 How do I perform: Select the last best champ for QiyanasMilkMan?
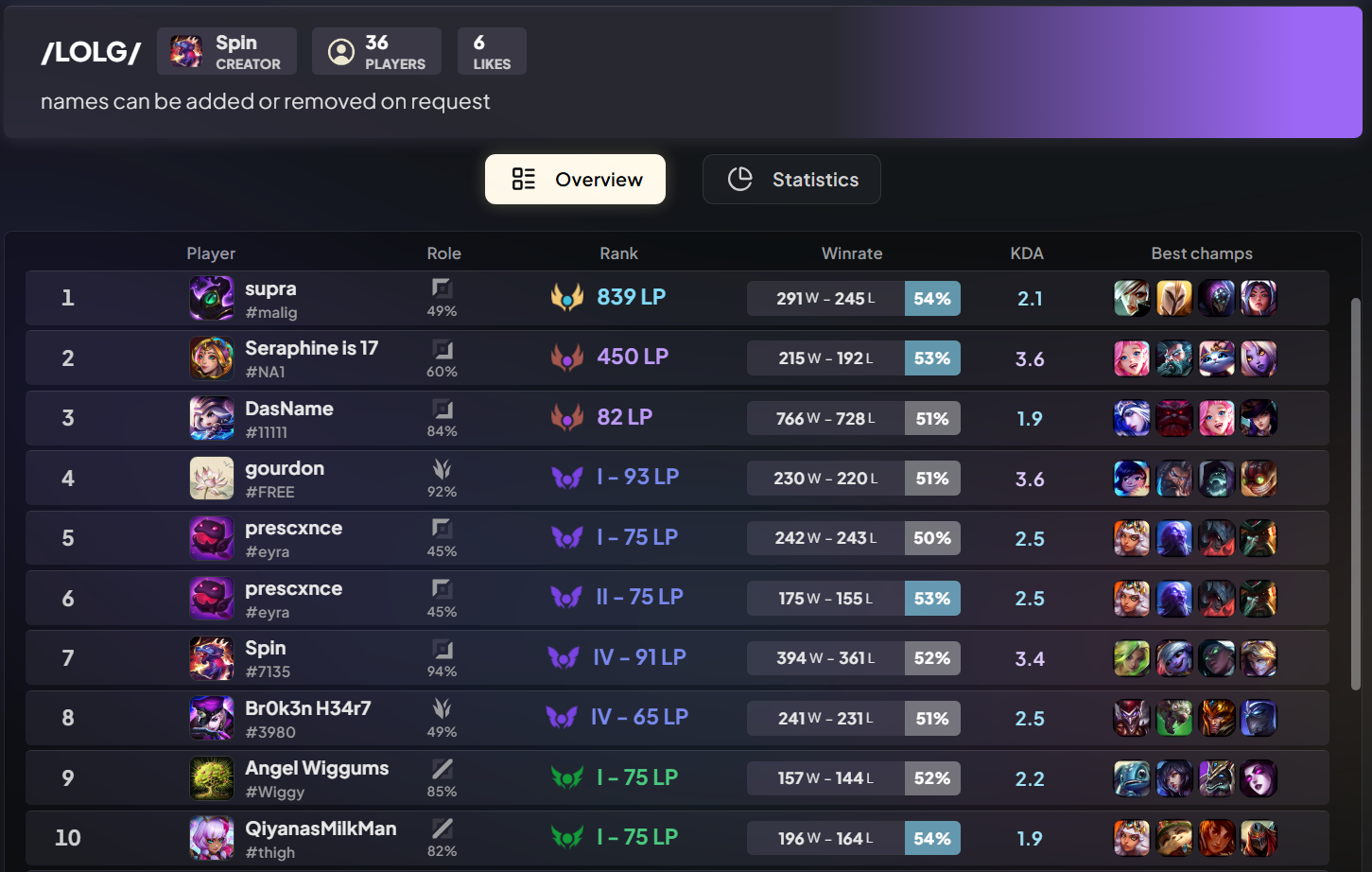coord(1259,838)
